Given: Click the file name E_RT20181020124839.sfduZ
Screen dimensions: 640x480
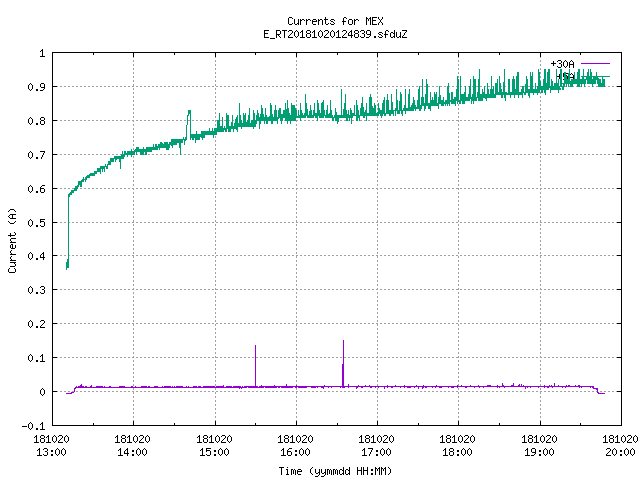Looking at the screenshot, I should tap(335, 34).
